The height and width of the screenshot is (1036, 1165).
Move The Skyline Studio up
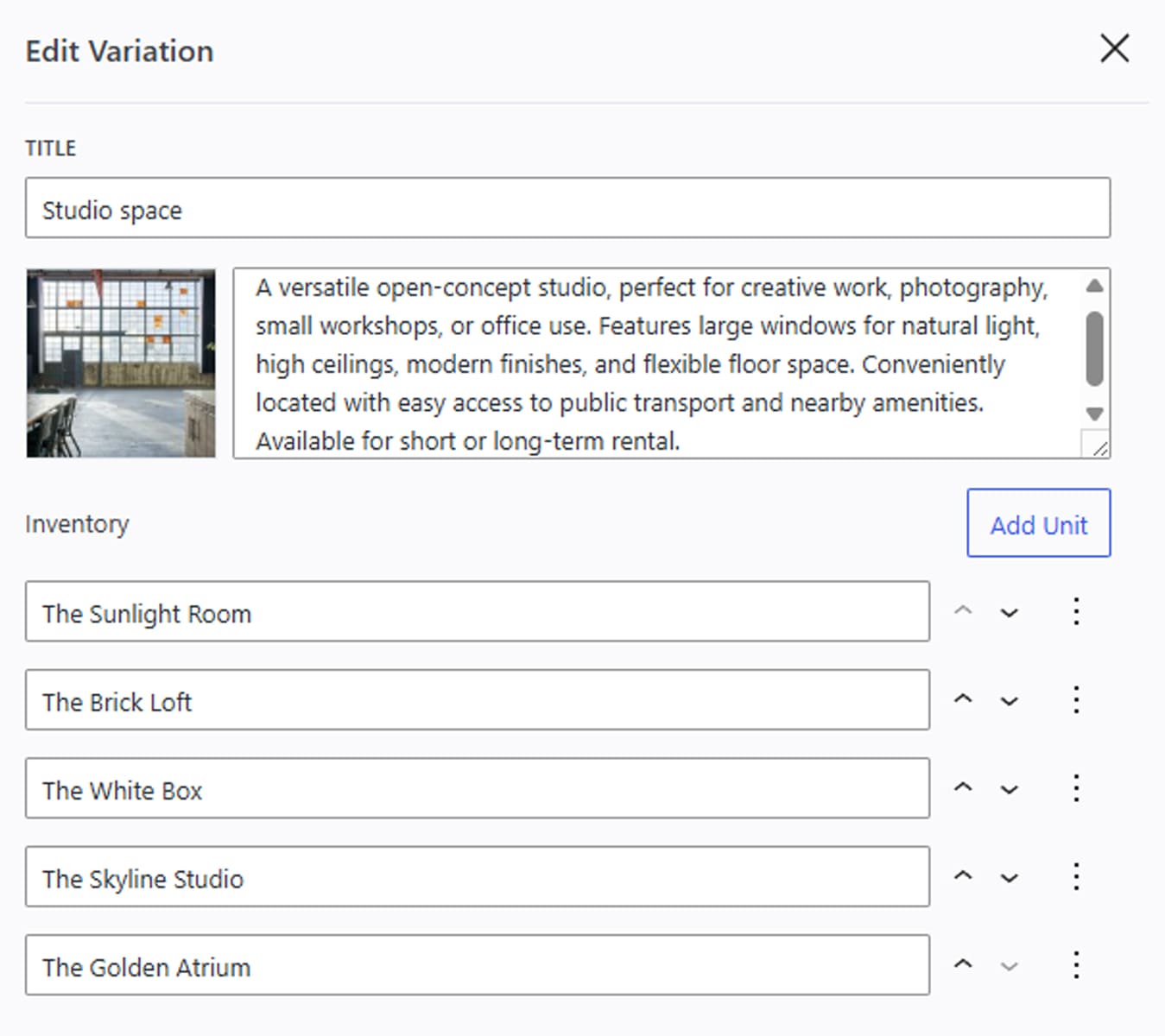click(x=963, y=876)
